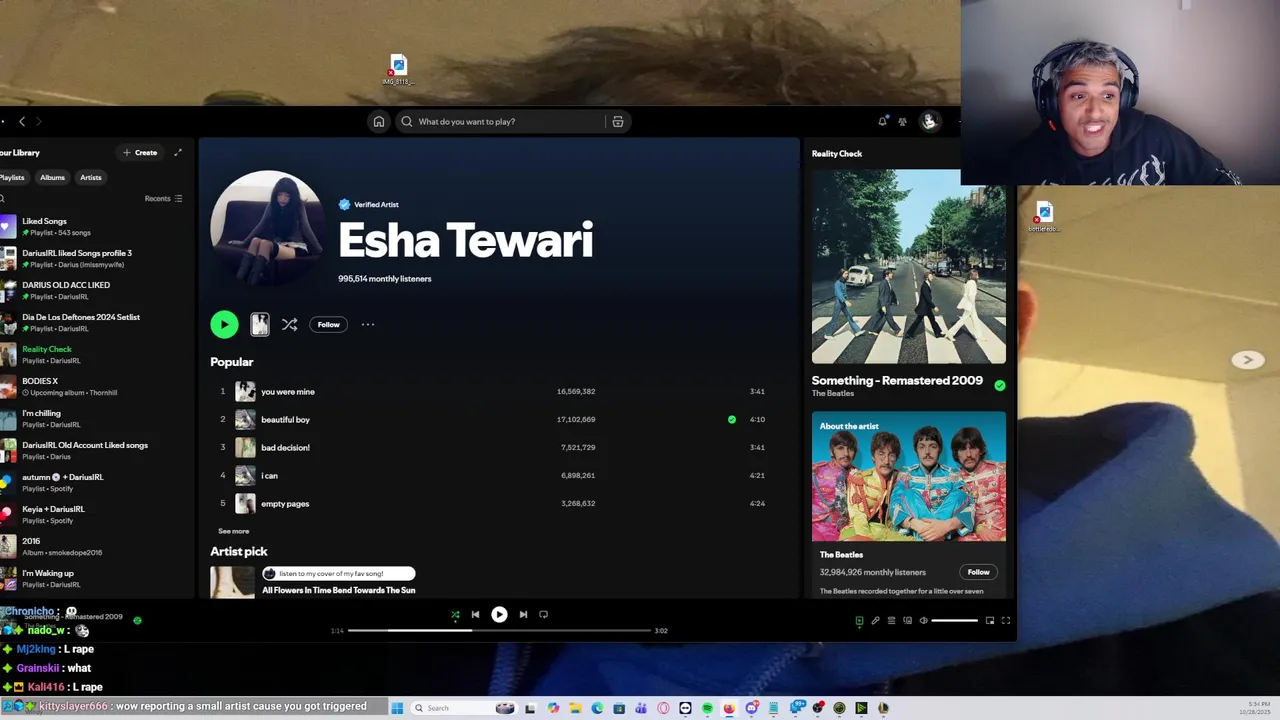Open Reality Check panel header
Screen dimensions: 1280x720
tap(837, 154)
